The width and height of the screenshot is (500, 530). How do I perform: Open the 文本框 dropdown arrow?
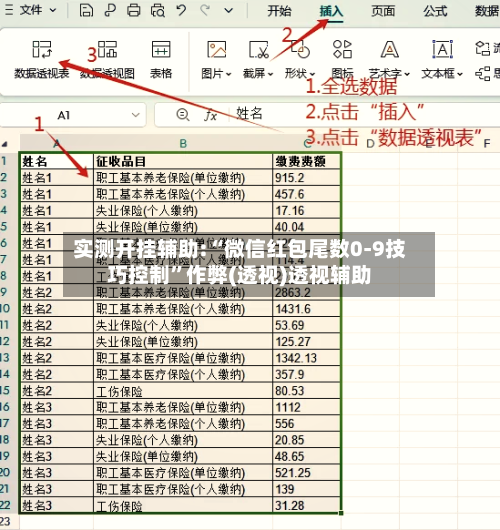[459, 74]
